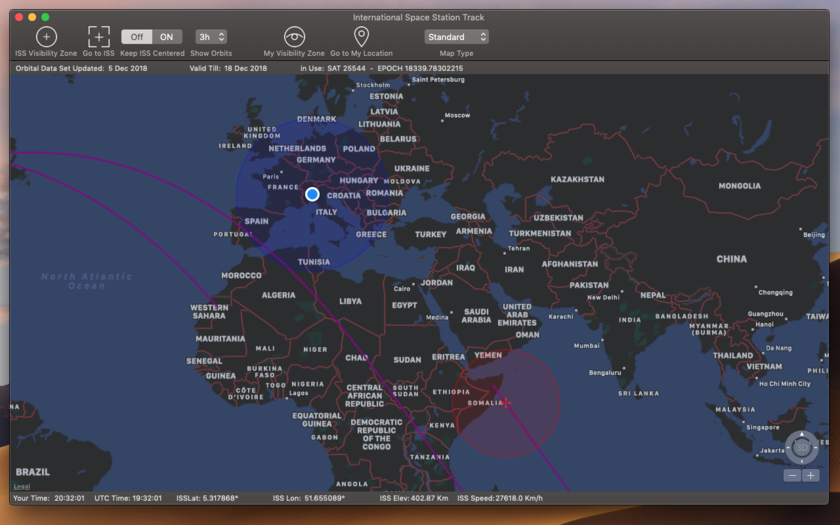Click the CHINA label on the map

coord(731,259)
